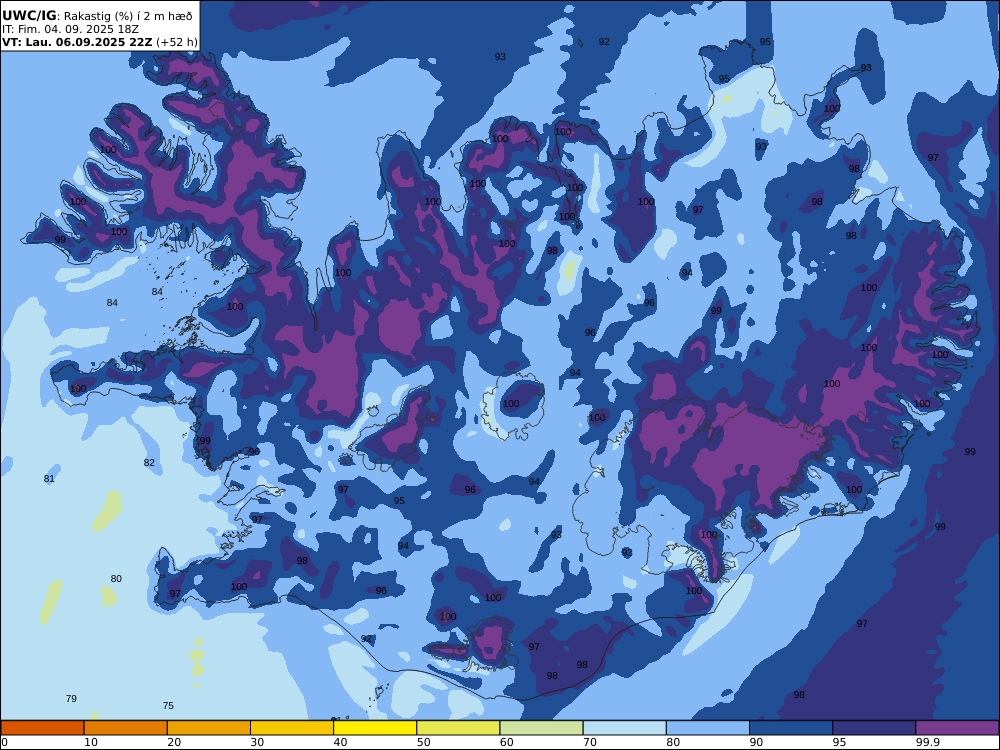Click the light green 60-70 legend swatch
The image size is (1000, 750).
click(541, 728)
